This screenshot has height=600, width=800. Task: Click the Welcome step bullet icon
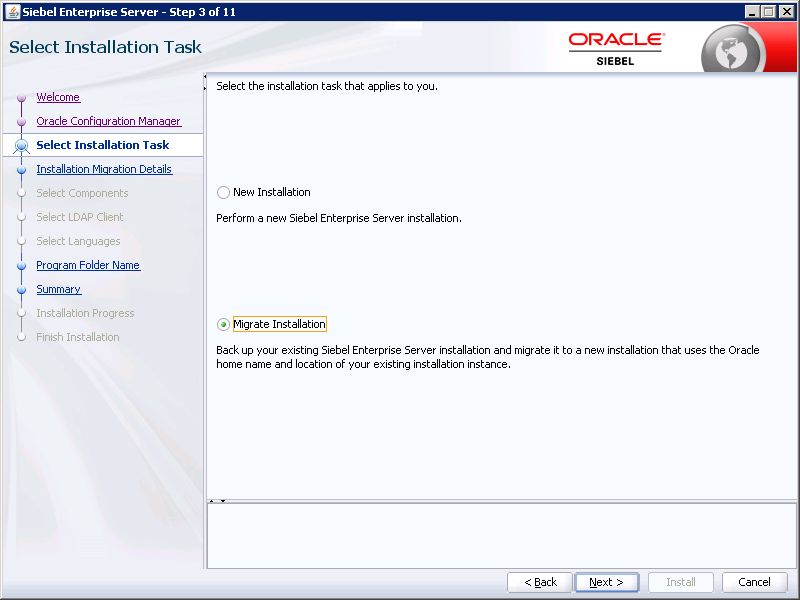point(22,98)
